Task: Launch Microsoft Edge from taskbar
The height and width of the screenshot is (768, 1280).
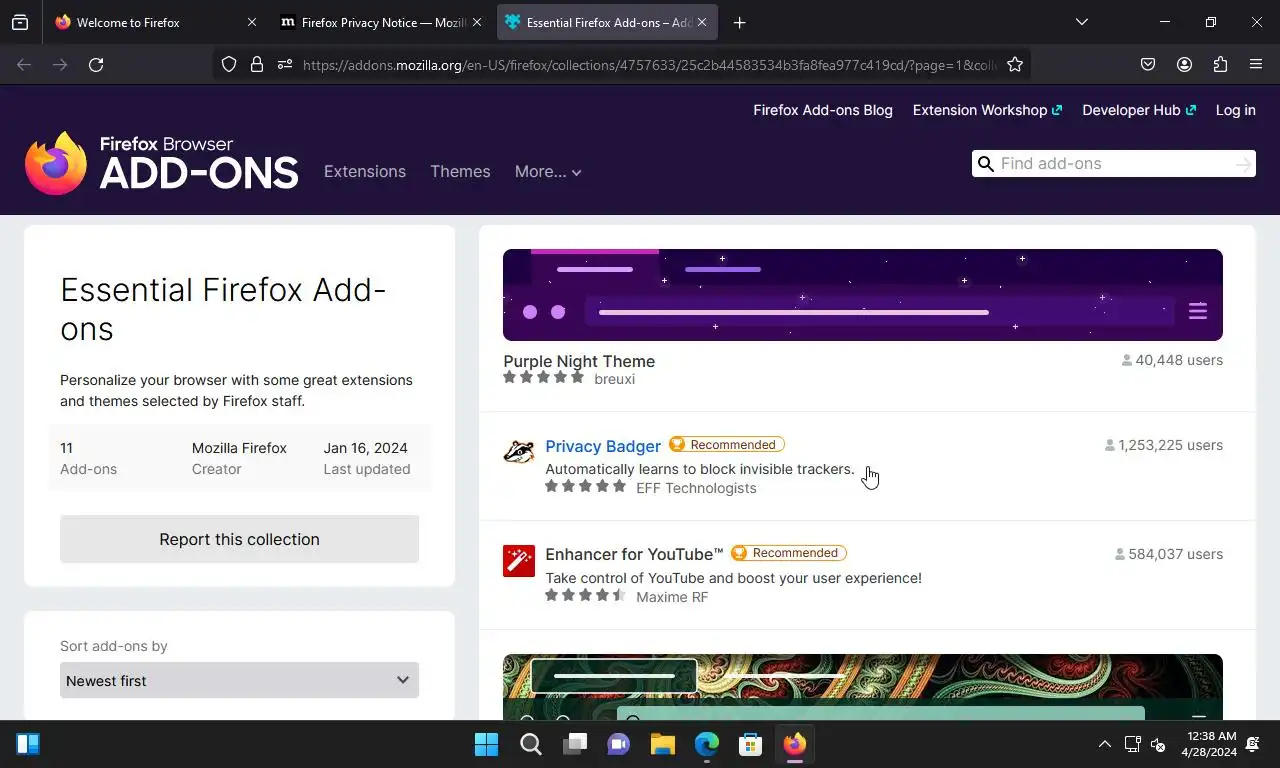Action: tap(707, 744)
